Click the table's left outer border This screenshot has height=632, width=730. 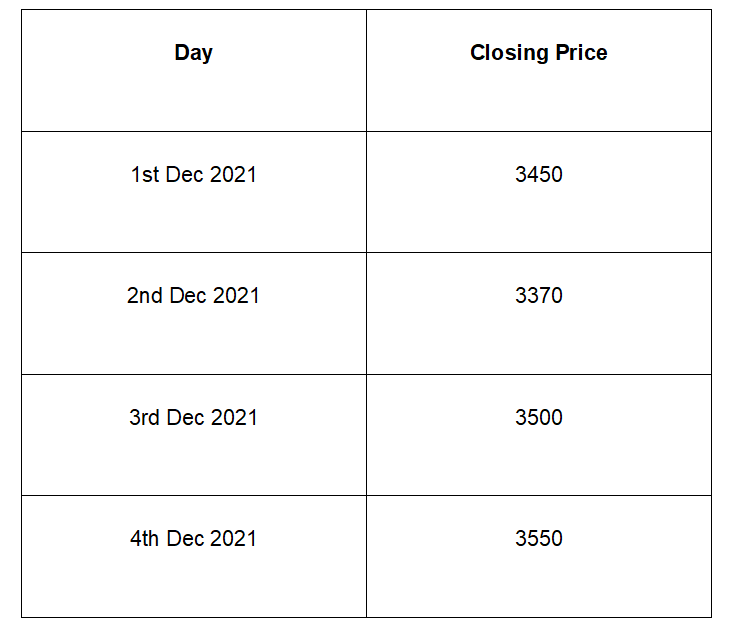(21, 320)
